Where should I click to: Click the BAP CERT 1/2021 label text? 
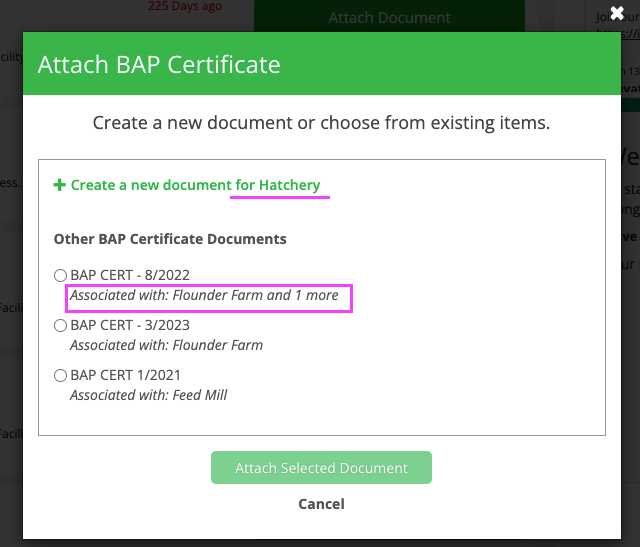[125, 375]
